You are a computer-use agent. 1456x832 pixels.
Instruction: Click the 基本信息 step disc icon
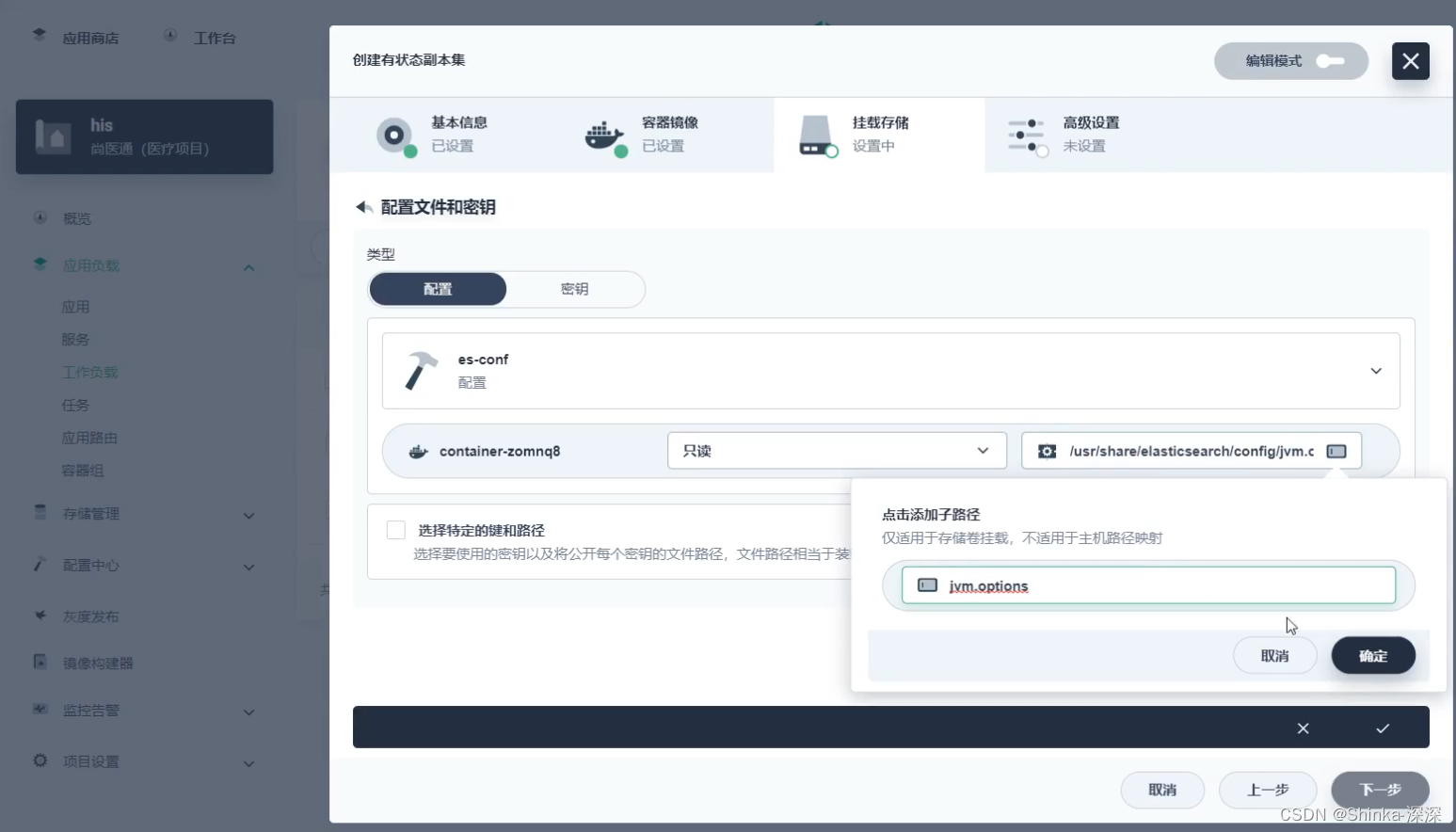tap(395, 136)
